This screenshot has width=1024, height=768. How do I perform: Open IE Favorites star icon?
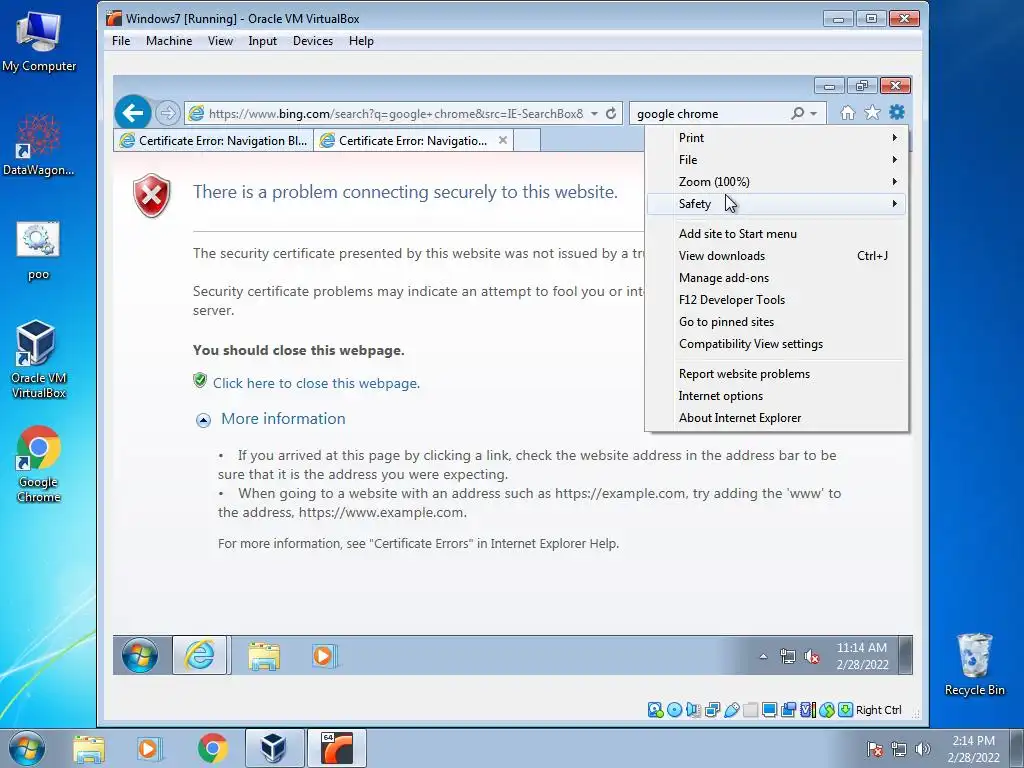click(872, 113)
